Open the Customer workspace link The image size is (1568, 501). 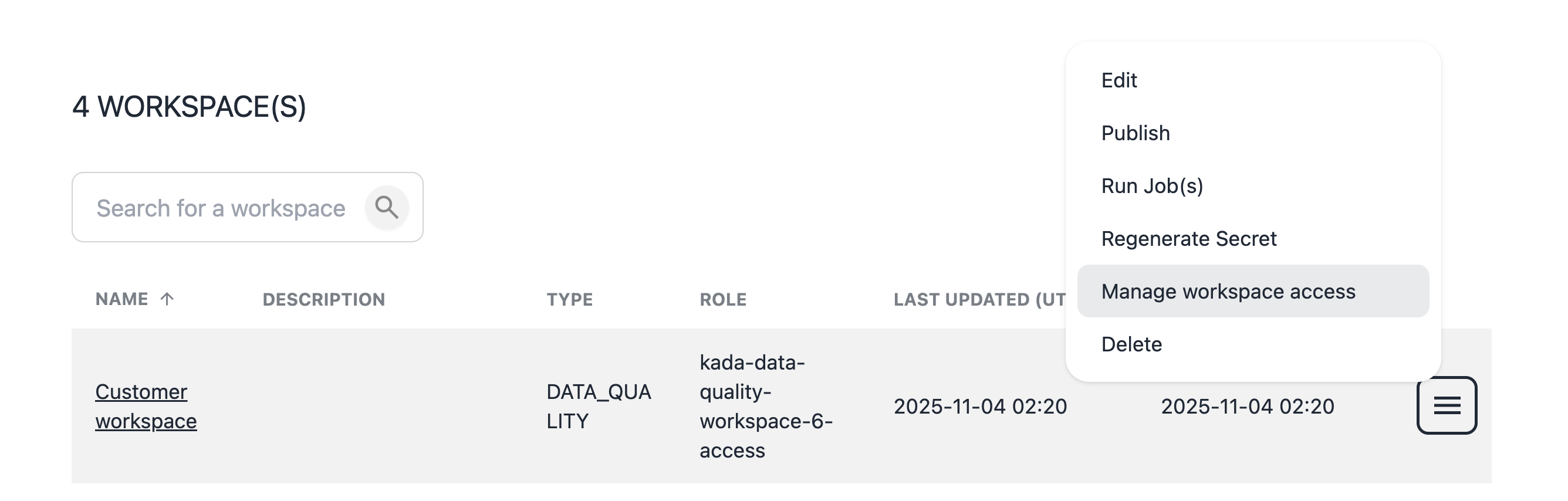click(146, 406)
